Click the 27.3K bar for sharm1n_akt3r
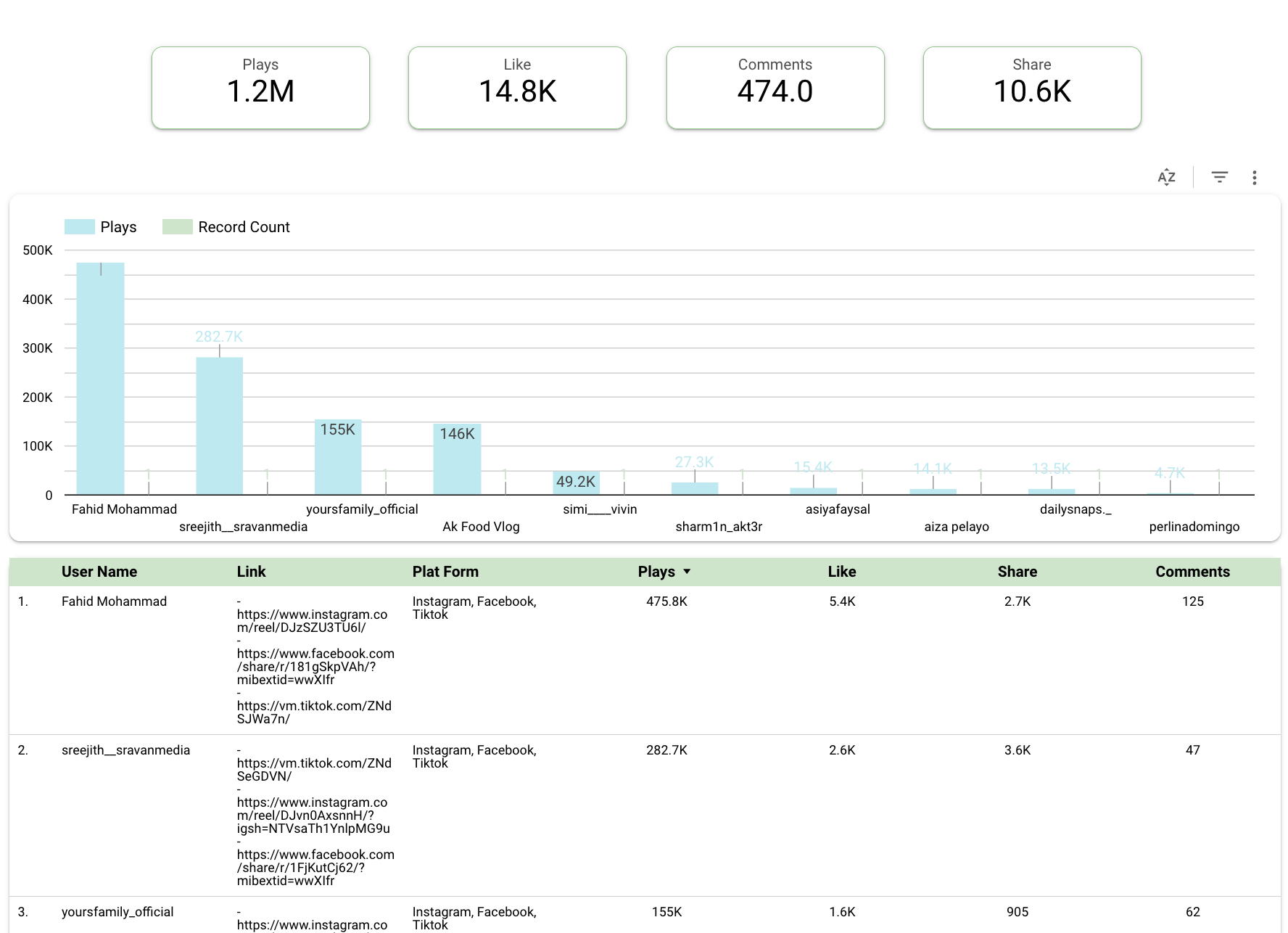1288x933 pixels. (x=695, y=488)
